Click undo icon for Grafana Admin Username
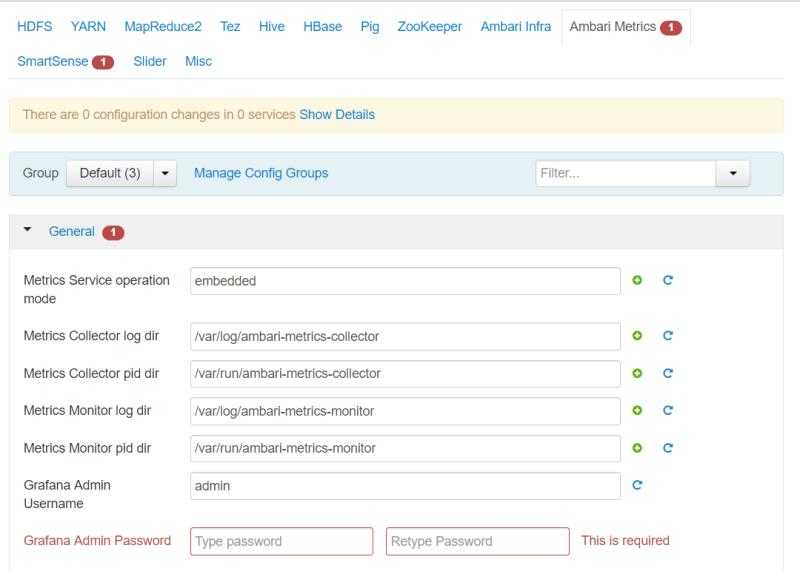This screenshot has height=571, width=800. [637, 485]
